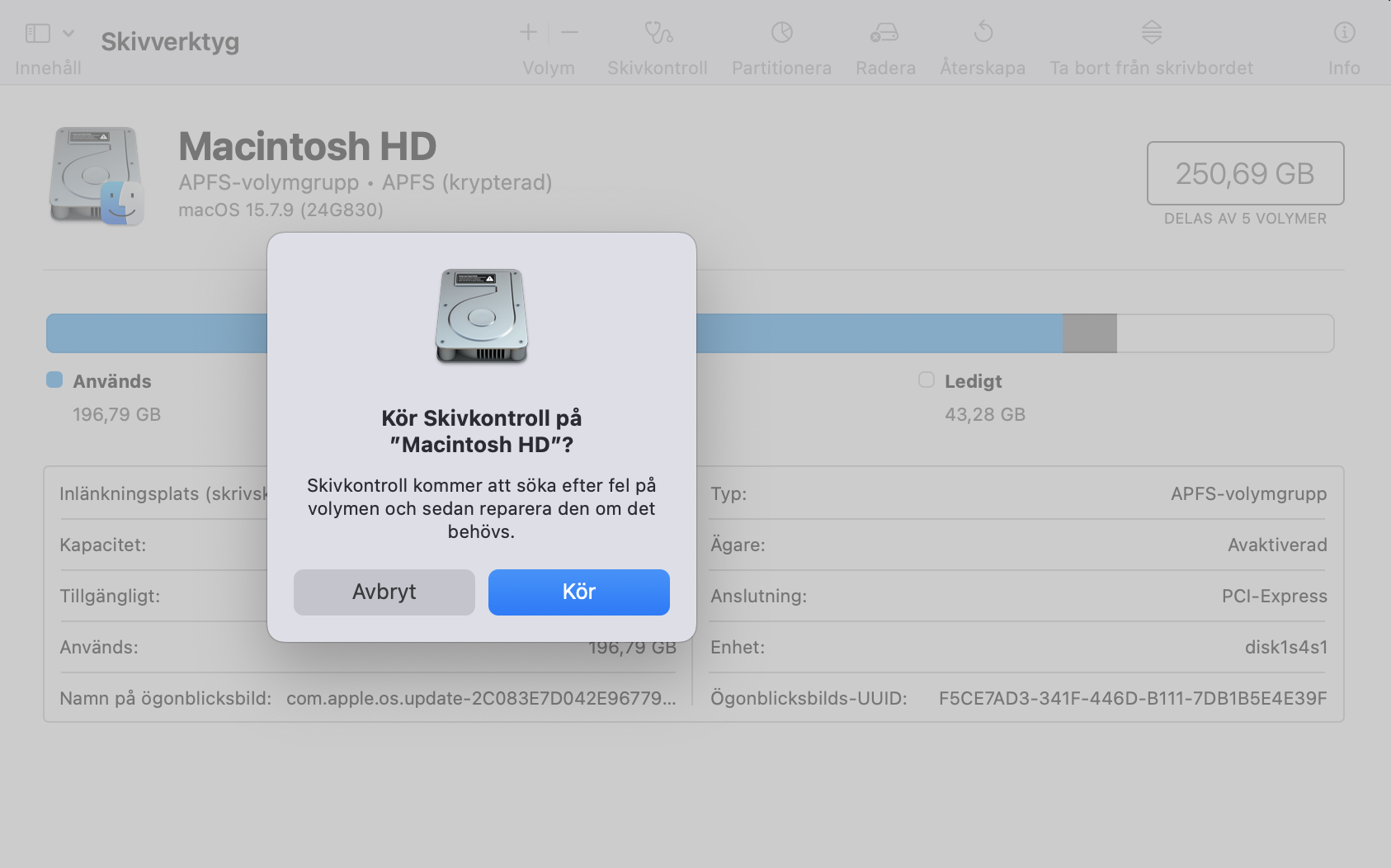Click the 43,28 GB free value

985,414
